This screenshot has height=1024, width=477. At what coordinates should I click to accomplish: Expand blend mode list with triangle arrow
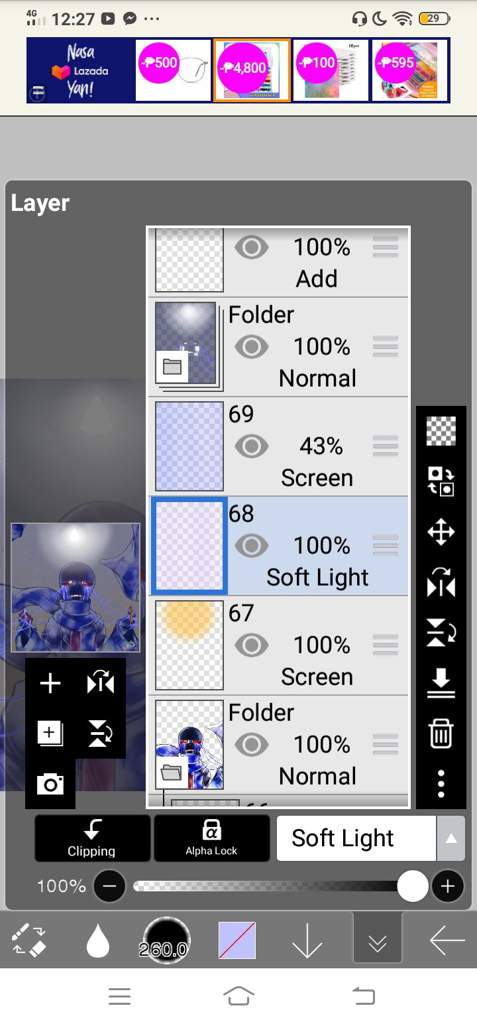coord(451,839)
